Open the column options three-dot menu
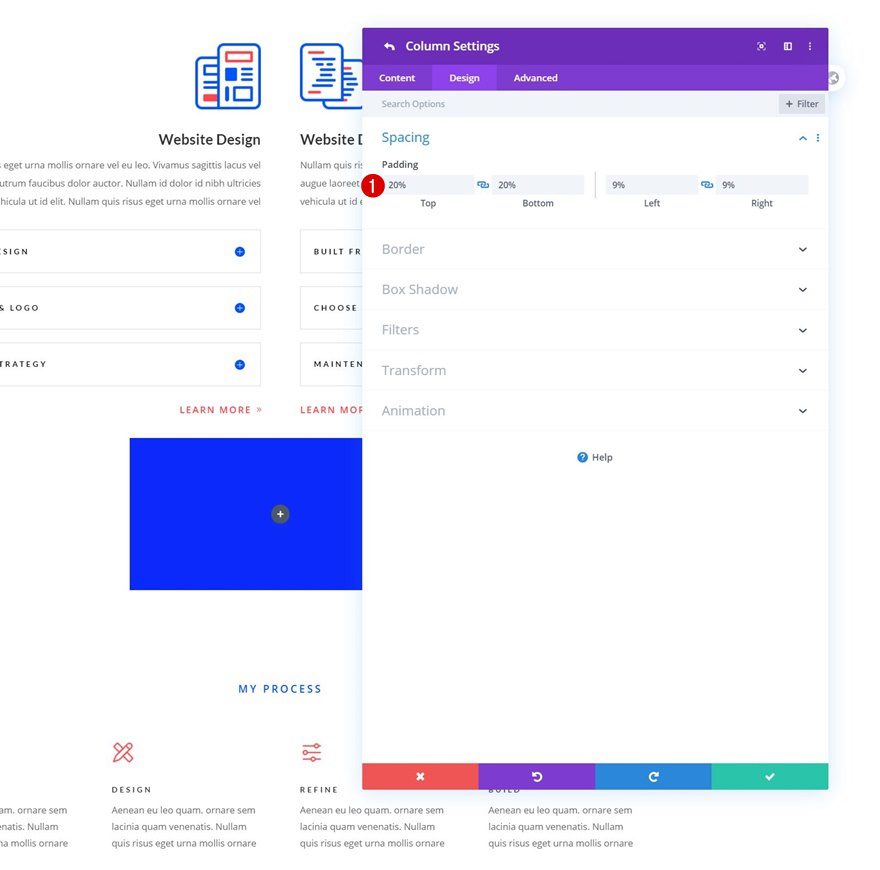 [x=810, y=46]
